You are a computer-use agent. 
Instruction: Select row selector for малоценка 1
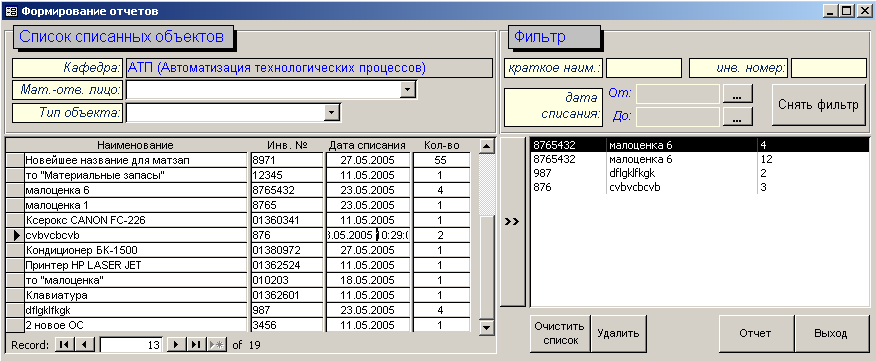(x=15, y=205)
